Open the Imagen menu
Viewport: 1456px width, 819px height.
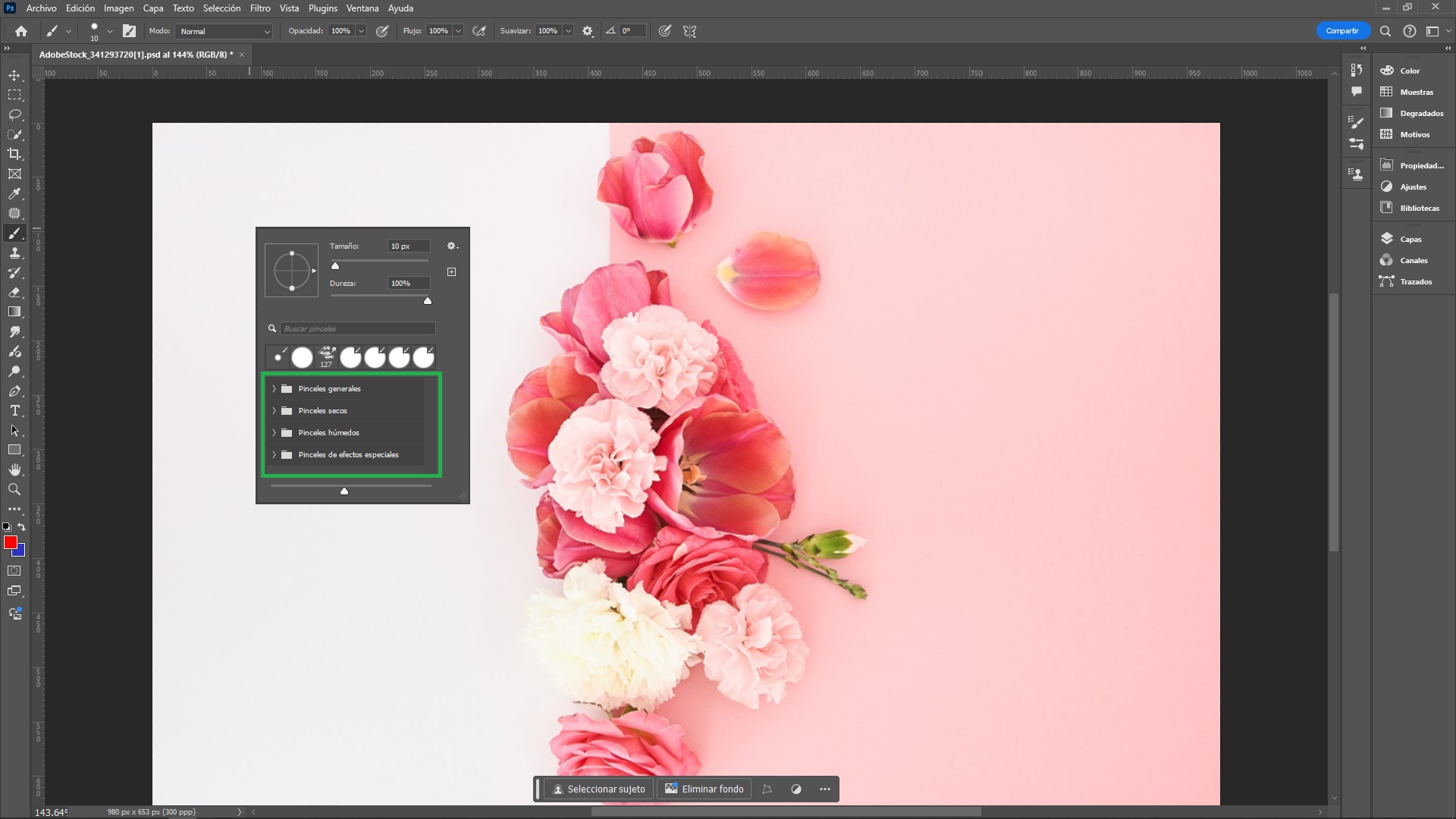pyautogui.click(x=118, y=8)
